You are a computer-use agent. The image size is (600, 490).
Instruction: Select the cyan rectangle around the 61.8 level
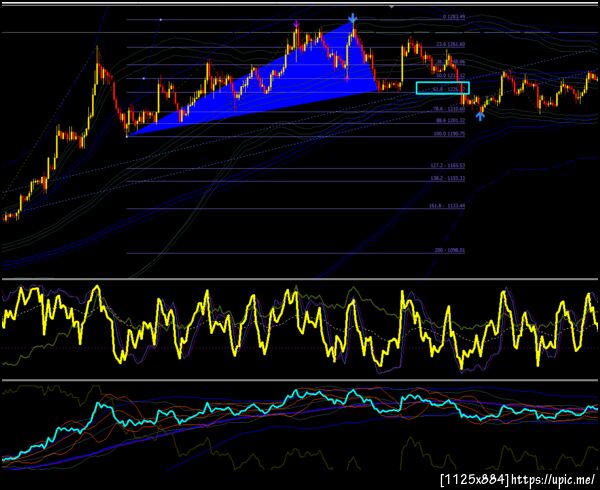442,88
